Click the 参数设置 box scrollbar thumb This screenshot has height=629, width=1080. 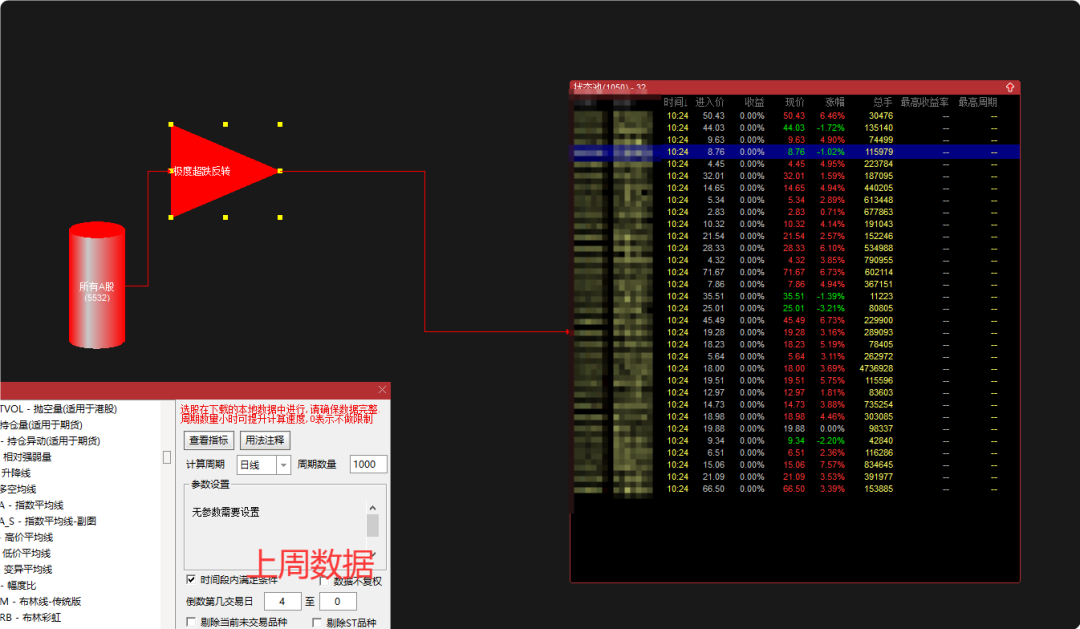(x=373, y=525)
